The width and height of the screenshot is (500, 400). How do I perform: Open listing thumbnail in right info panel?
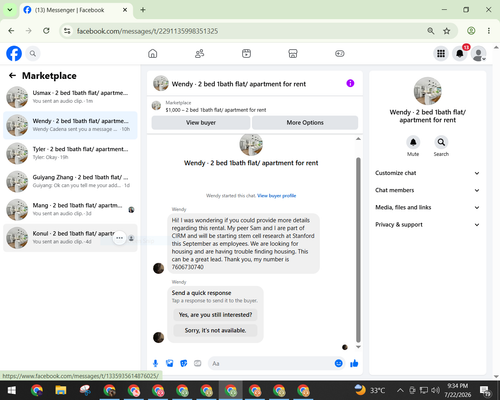pyautogui.click(x=427, y=91)
